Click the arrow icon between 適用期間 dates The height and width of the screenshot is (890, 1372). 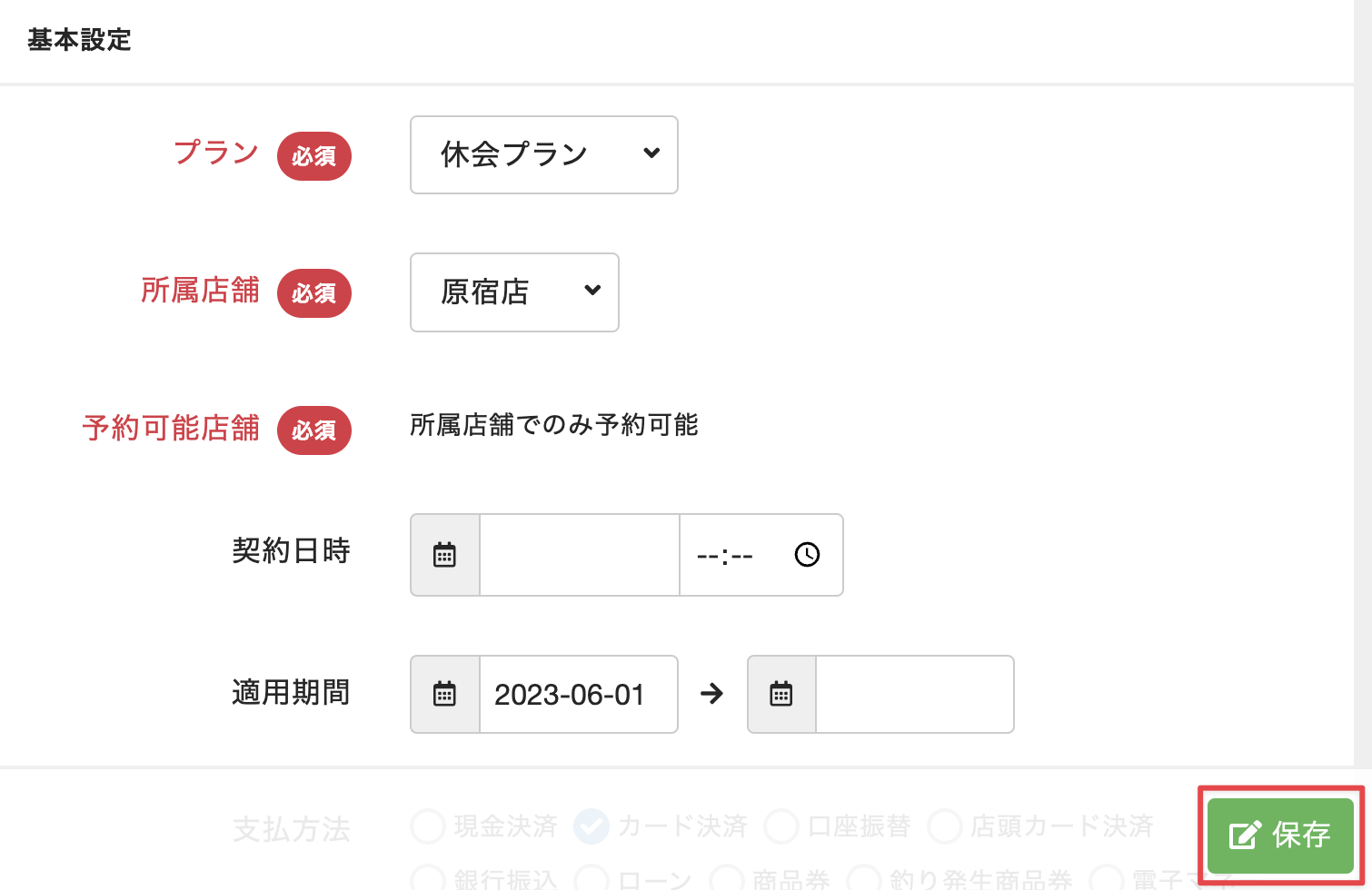tap(712, 694)
